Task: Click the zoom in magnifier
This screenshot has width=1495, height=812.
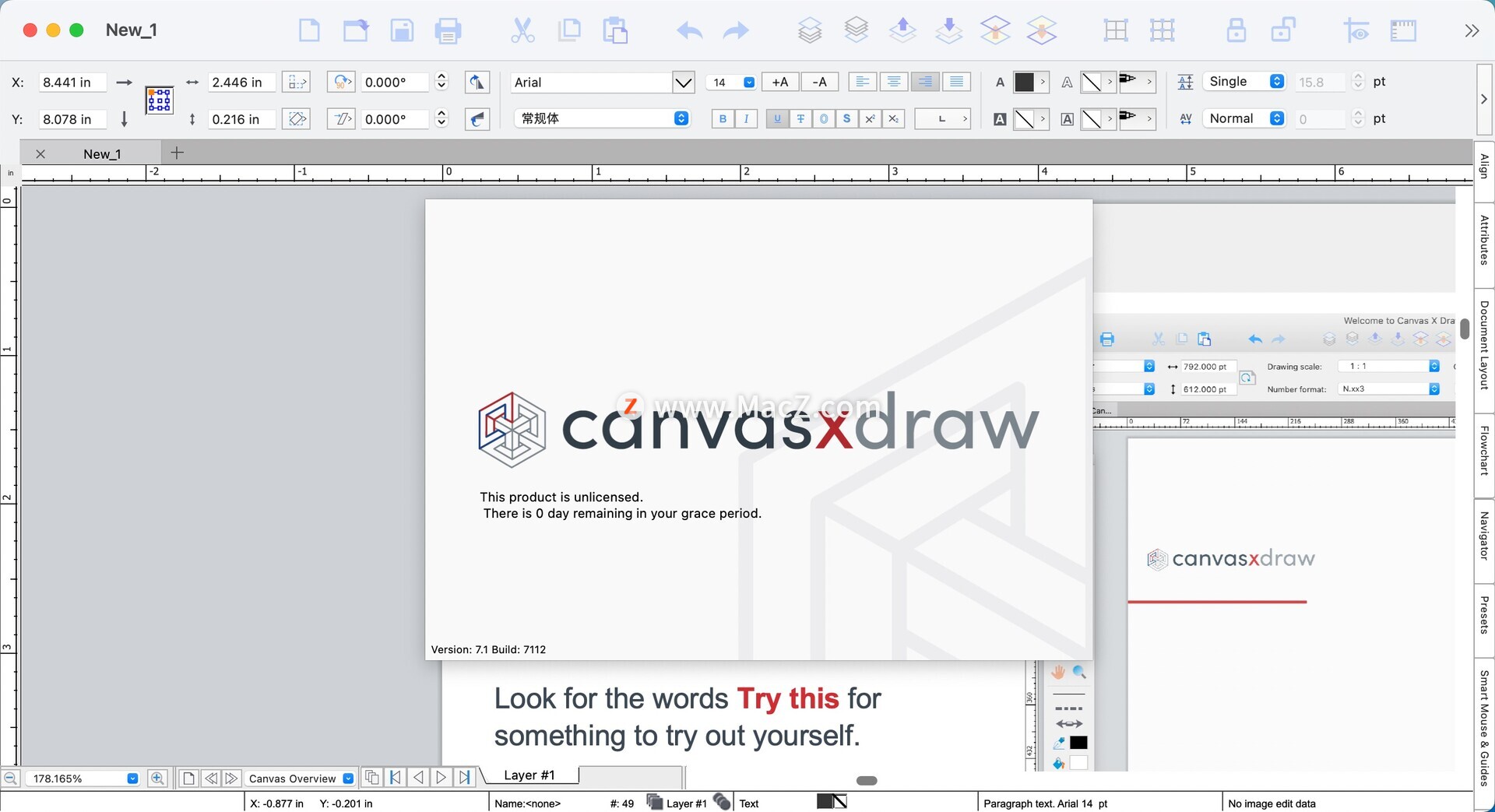Action: tap(157, 778)
